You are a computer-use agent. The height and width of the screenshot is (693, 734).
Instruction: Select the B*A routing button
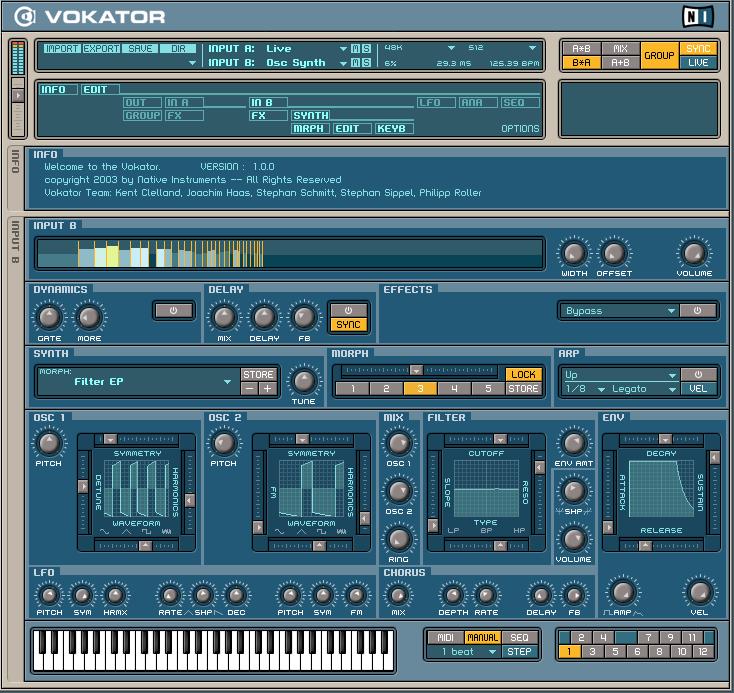pos(581,63)
